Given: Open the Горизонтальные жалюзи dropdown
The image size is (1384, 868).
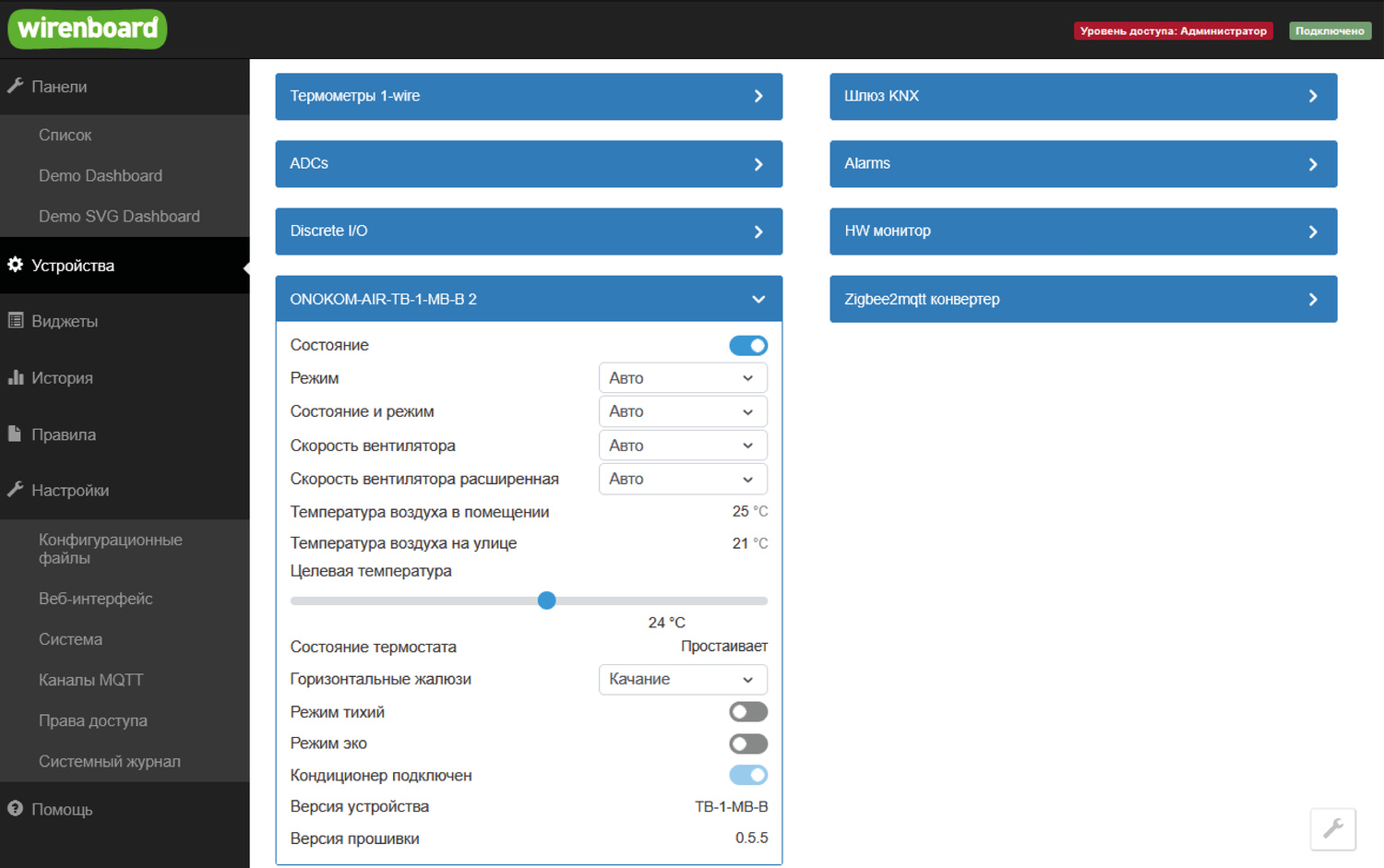Looking at the screenshot, I should click(x=682, y=679).
